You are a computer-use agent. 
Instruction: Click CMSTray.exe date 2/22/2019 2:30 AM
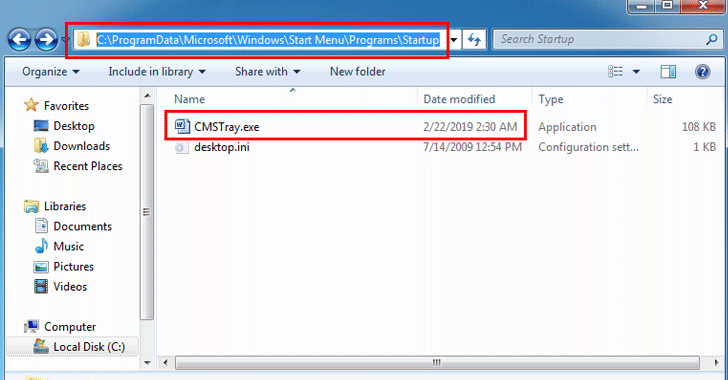(470, 127)
